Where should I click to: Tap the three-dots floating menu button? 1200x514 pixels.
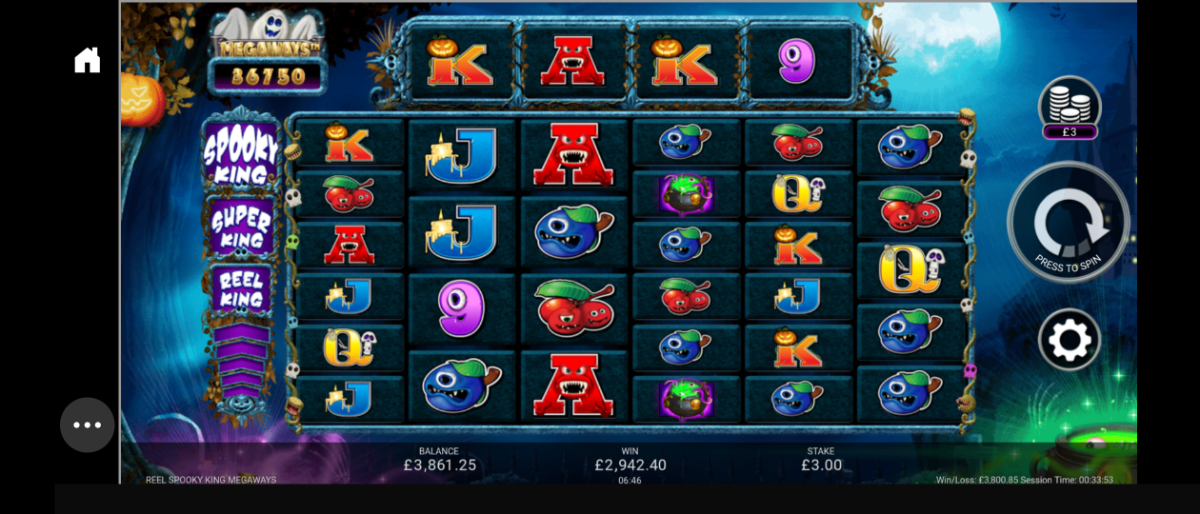click(x=87, y=425)
